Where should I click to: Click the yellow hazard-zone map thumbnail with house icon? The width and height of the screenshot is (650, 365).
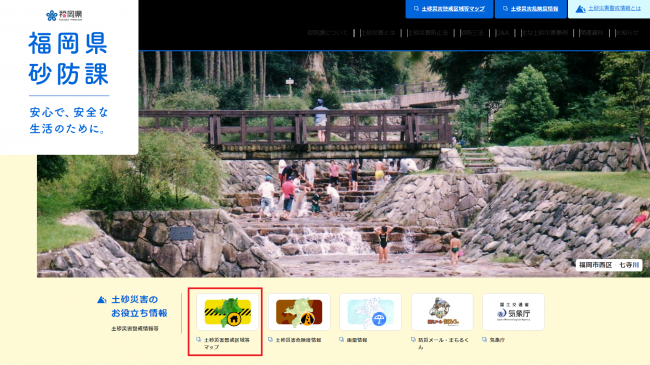227,312
